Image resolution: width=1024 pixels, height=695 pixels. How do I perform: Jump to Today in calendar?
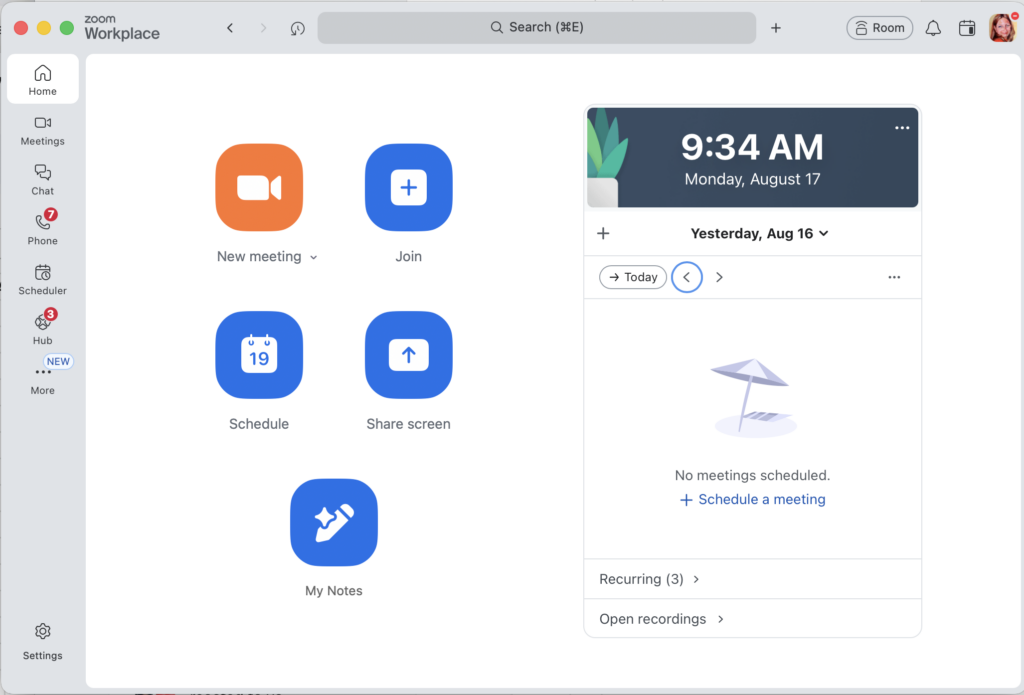click(633, 277)
